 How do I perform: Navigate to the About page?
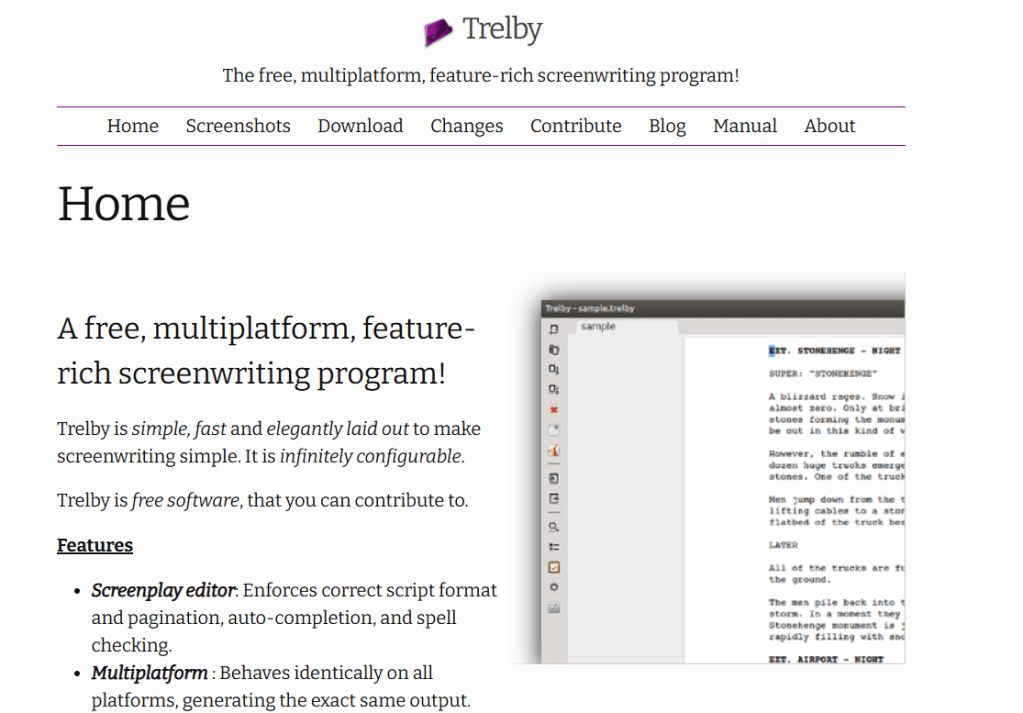(x=829, y=126)
